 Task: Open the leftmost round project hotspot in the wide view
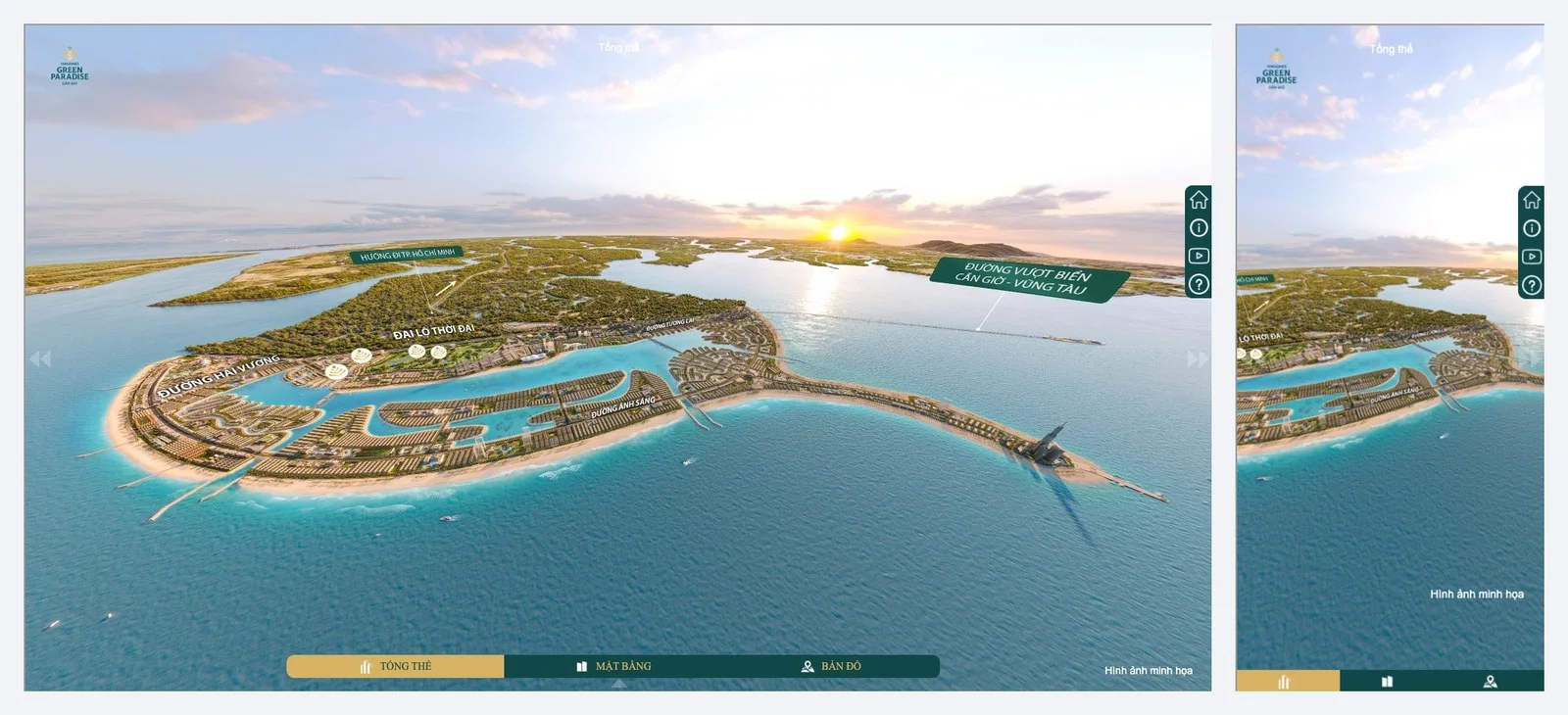(335, 370)
